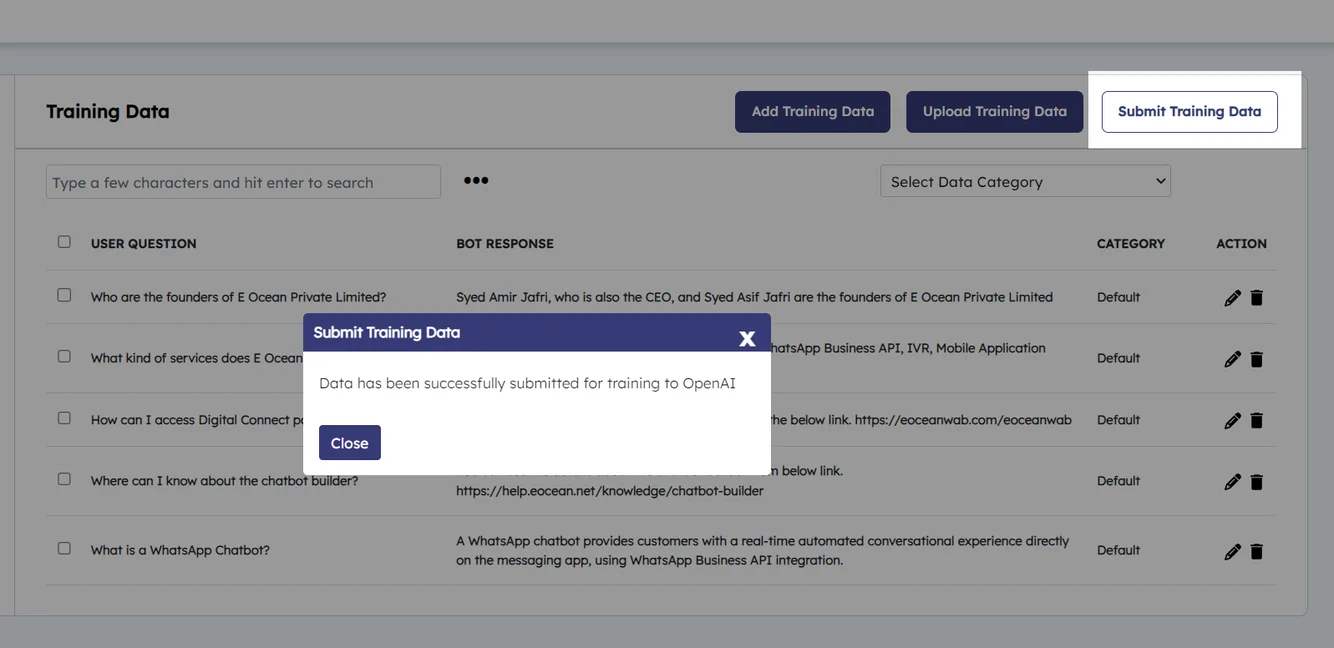Open the three-dots options next to search
1334x648 pixels.
tap(476, 181)
